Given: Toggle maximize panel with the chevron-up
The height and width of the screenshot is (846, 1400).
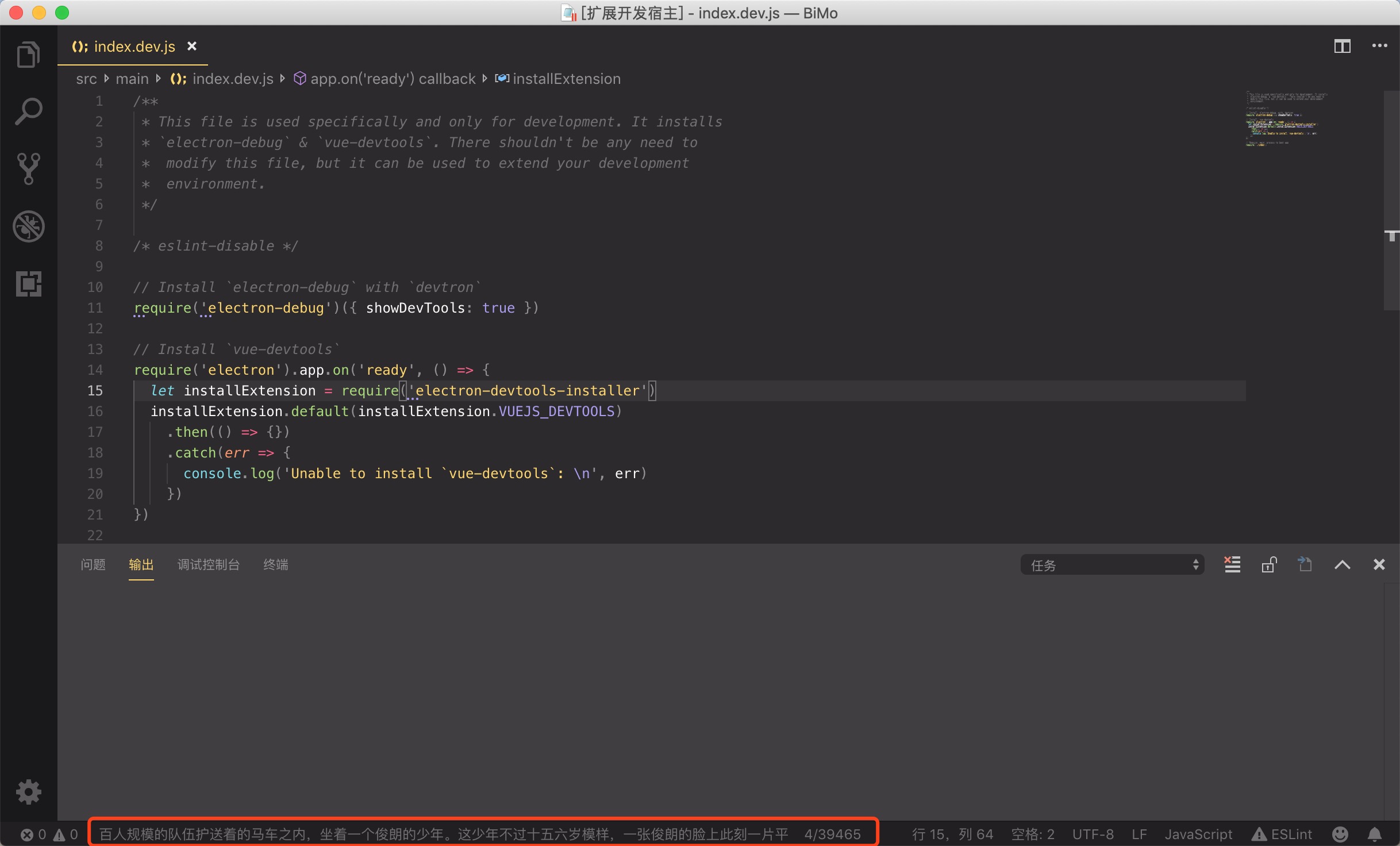Looking at the screenshot, I should 1342,564.
